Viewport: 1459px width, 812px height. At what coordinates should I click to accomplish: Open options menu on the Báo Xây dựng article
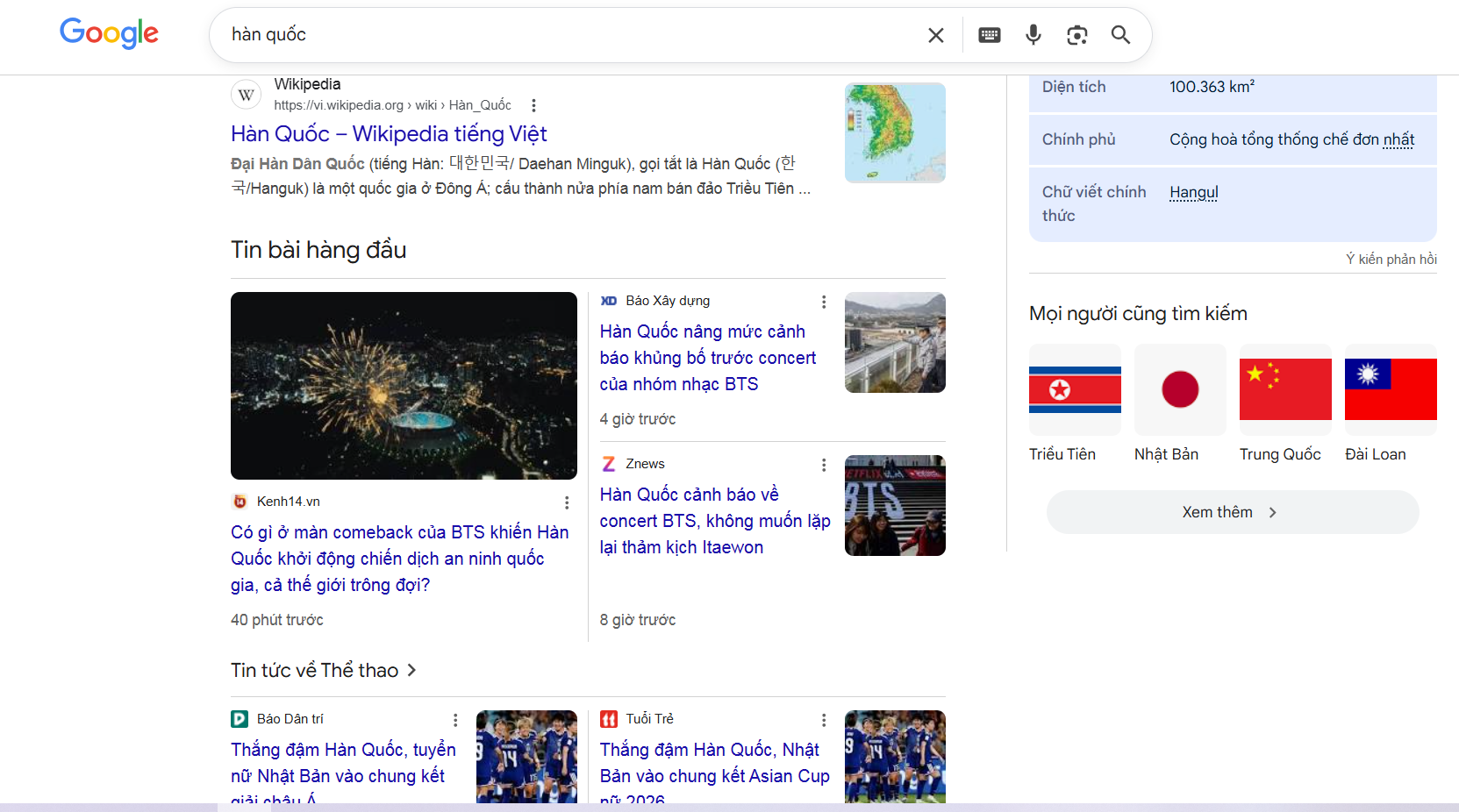(824, 301)
